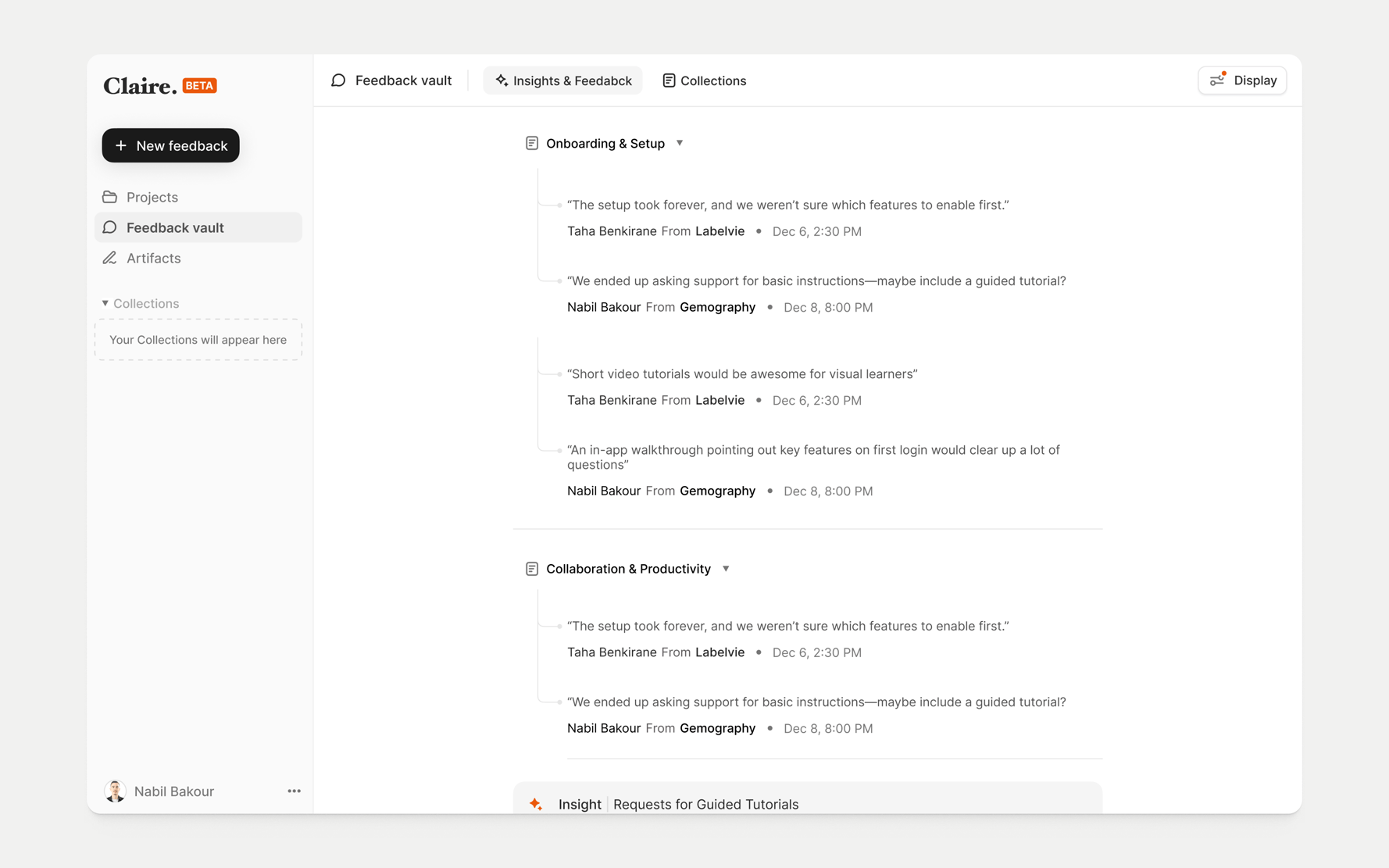Click the Artifacts pencil icon
The width and height of the screenshot is (1389, 868).
click(110, 258)
